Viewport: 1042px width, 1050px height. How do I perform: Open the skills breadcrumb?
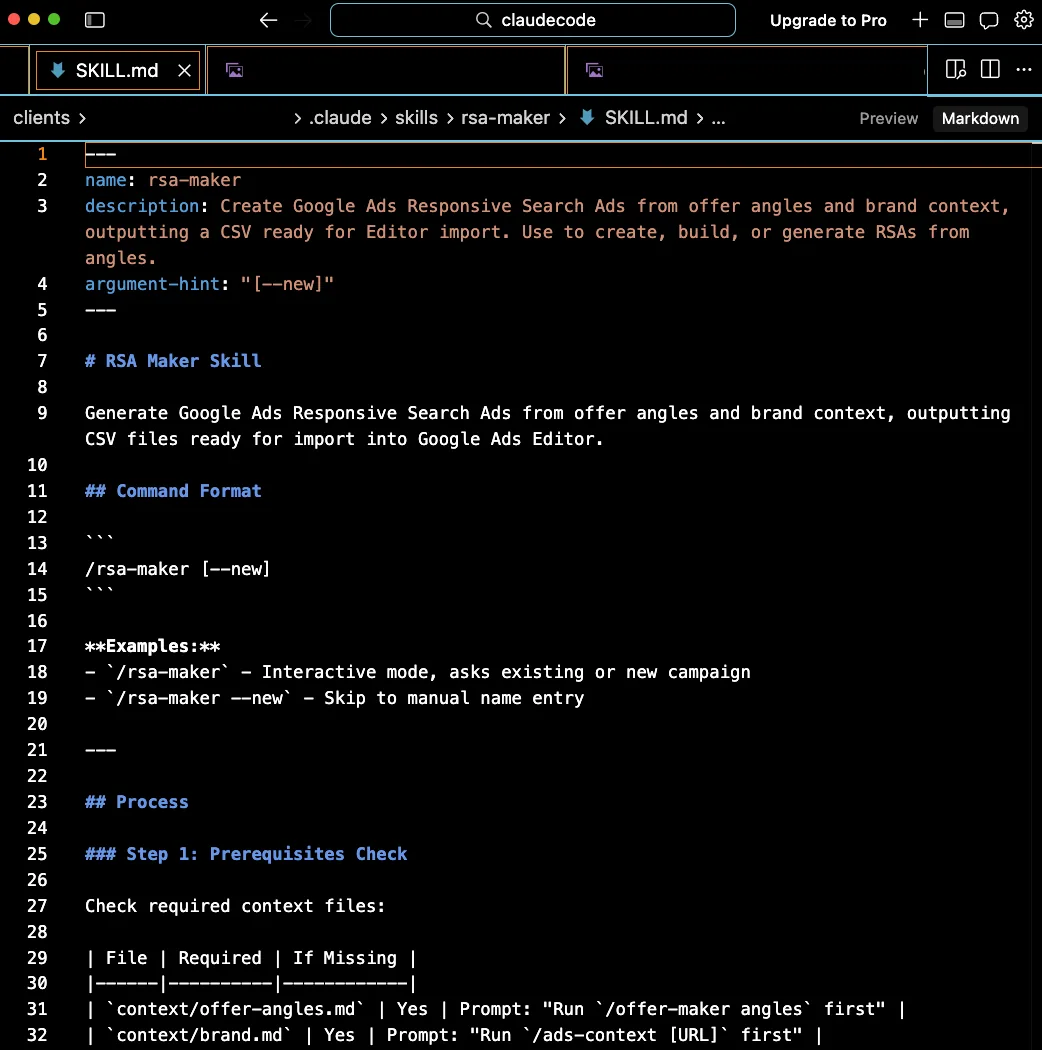(x=416, y=118)
